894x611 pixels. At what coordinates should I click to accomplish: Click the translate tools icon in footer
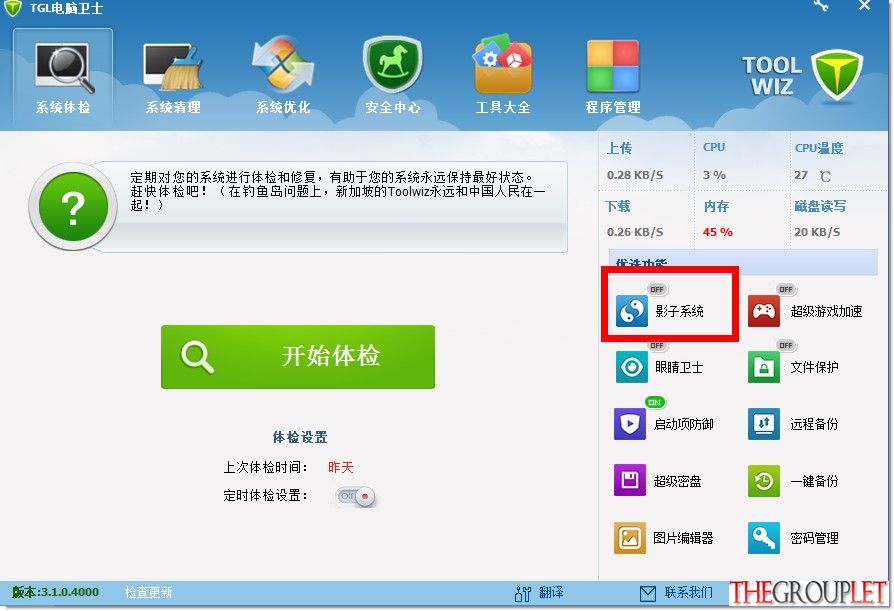[523, 594]
